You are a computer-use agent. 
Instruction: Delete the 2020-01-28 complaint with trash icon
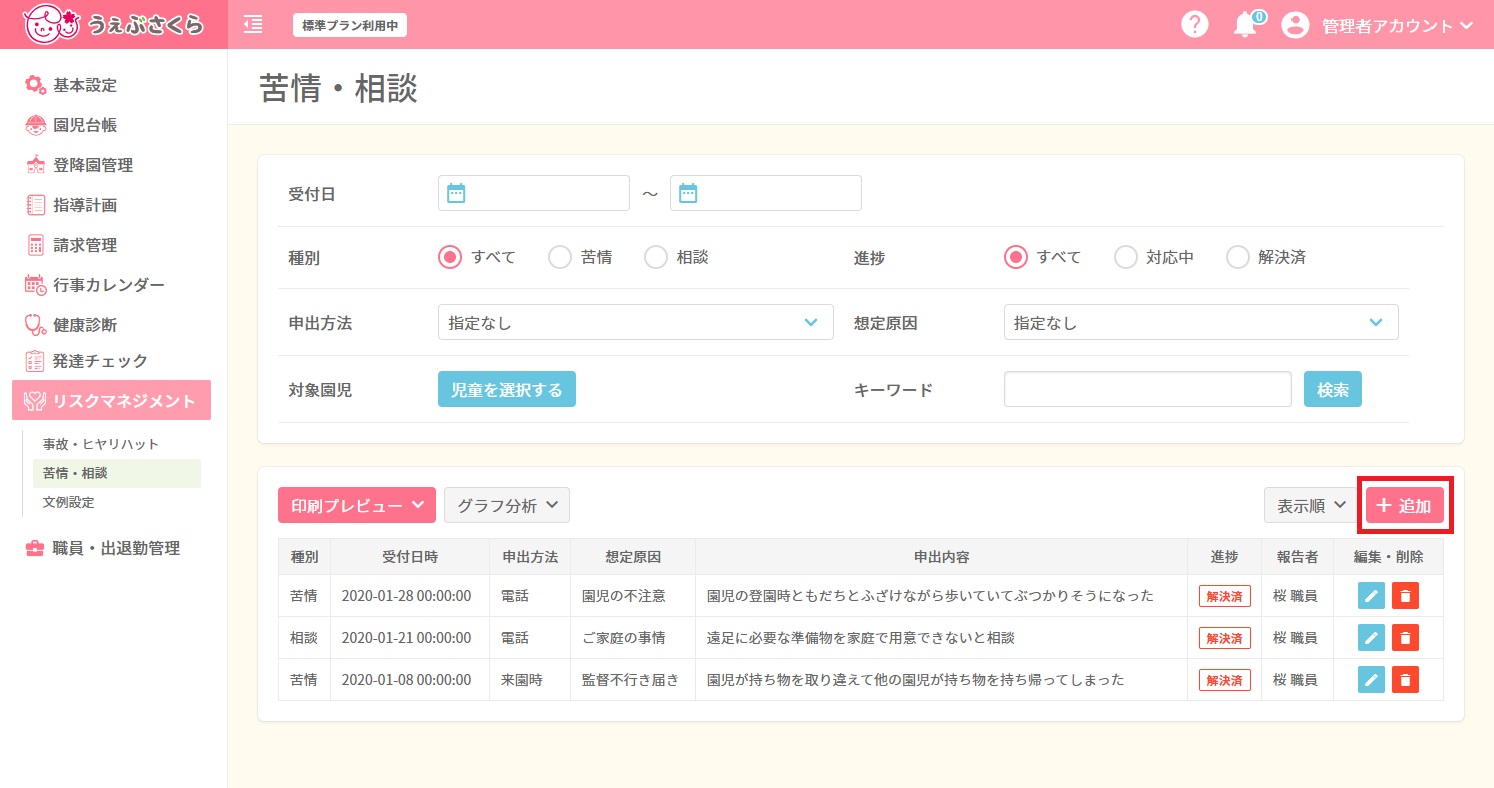(1405, 596)
